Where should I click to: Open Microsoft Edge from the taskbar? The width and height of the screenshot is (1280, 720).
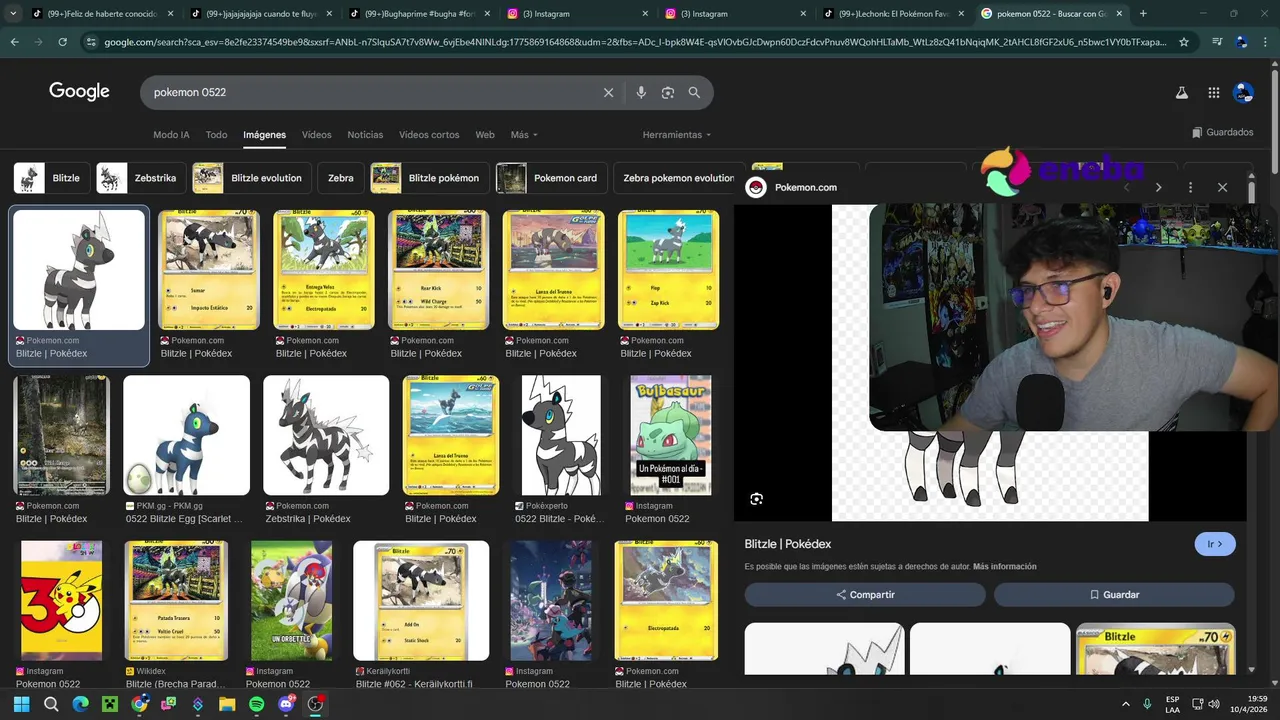click(80, 704)
